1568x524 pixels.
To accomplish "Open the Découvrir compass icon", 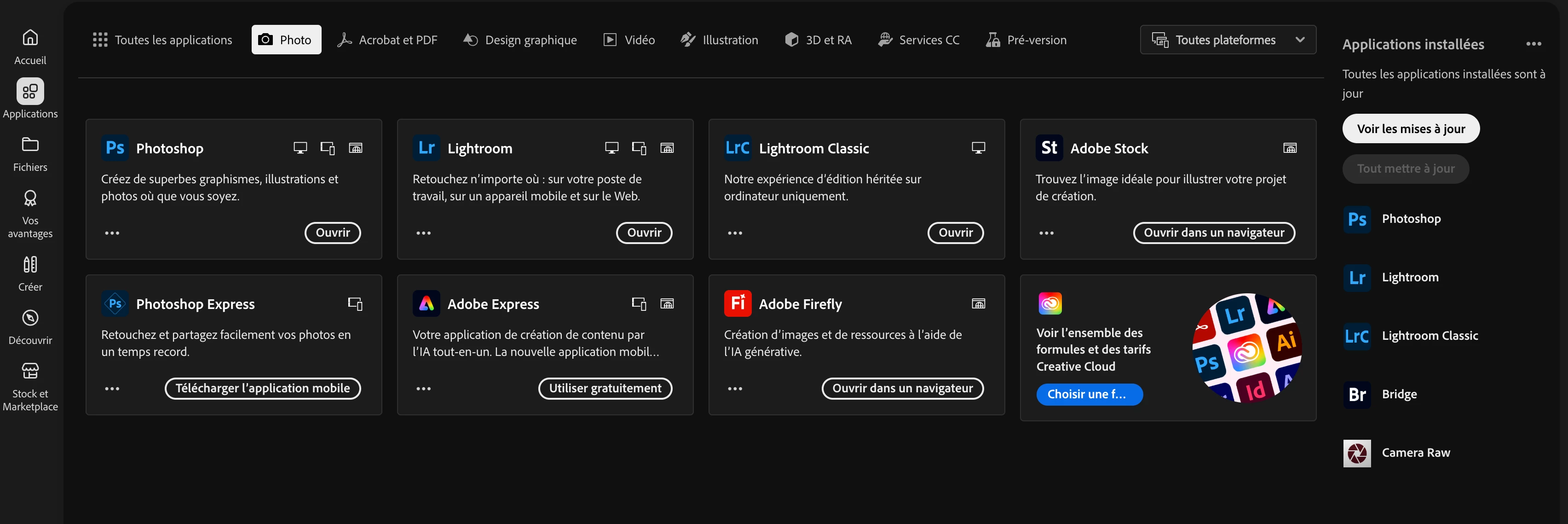I will 30,318.
